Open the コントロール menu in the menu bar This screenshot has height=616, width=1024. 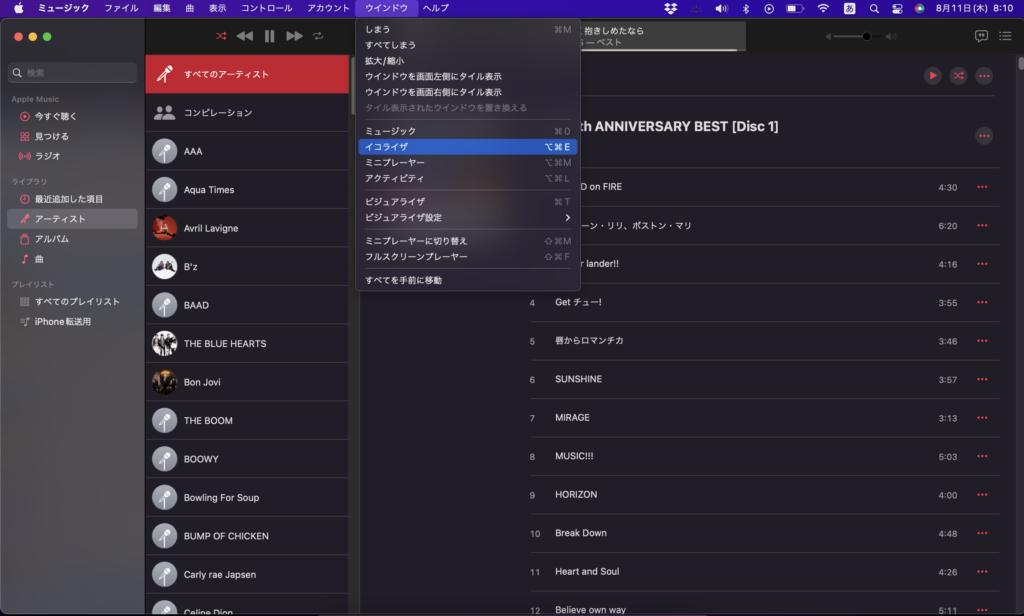click(x=266, y=8)
